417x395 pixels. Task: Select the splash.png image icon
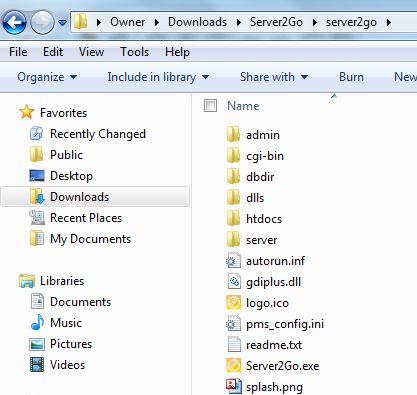233,386
